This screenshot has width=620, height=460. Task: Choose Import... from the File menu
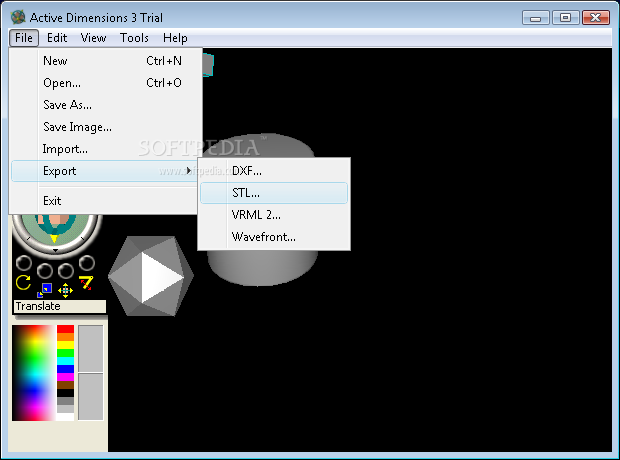pyautogui.click(x=106, y=149)
